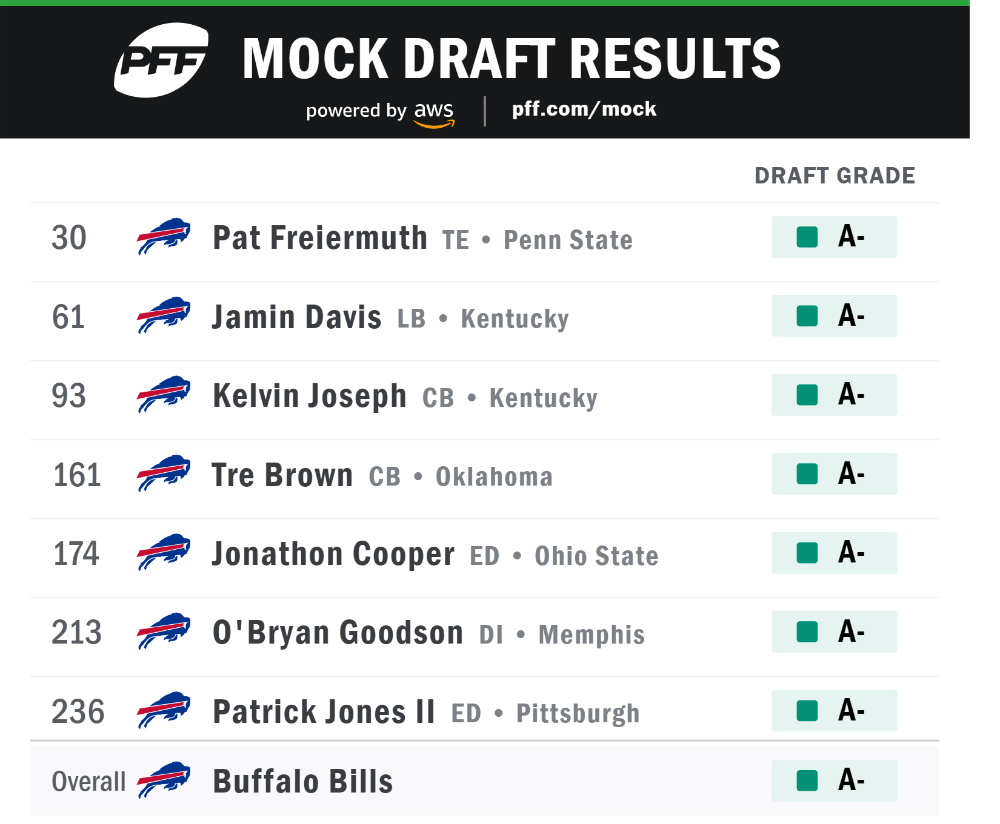Select the Buffalo Bills team name
1000x824 pixels.
pos(302,781)
